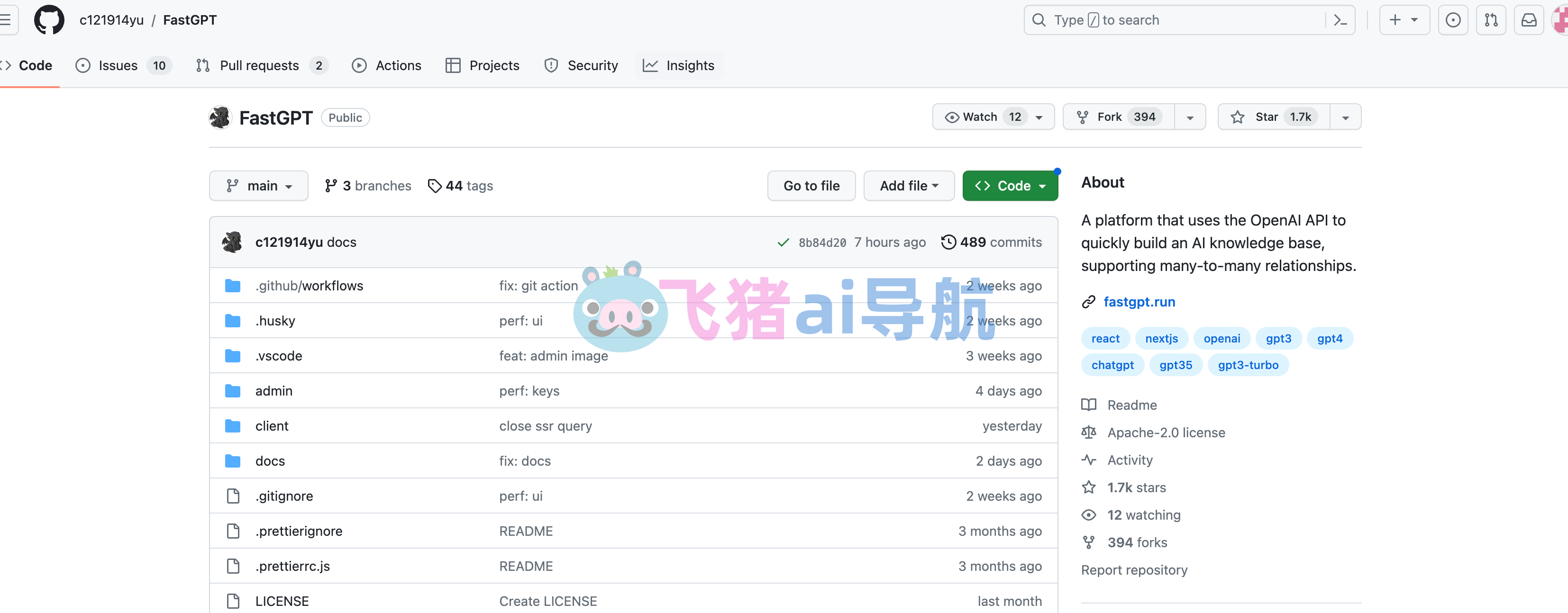This screenshot has height=613, width=1568.
Task: Click the Activity pulse icon
Action: point(1088,460)
